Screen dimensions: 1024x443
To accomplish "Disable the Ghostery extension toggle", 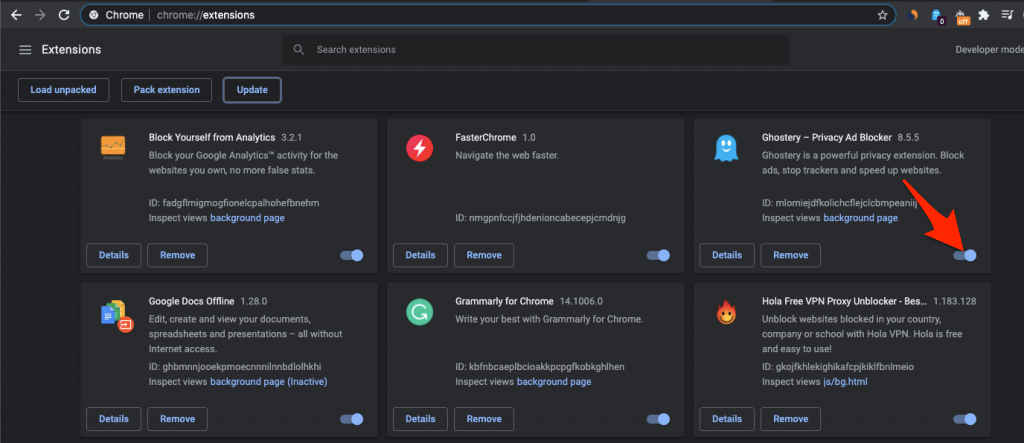I will 965,255.
